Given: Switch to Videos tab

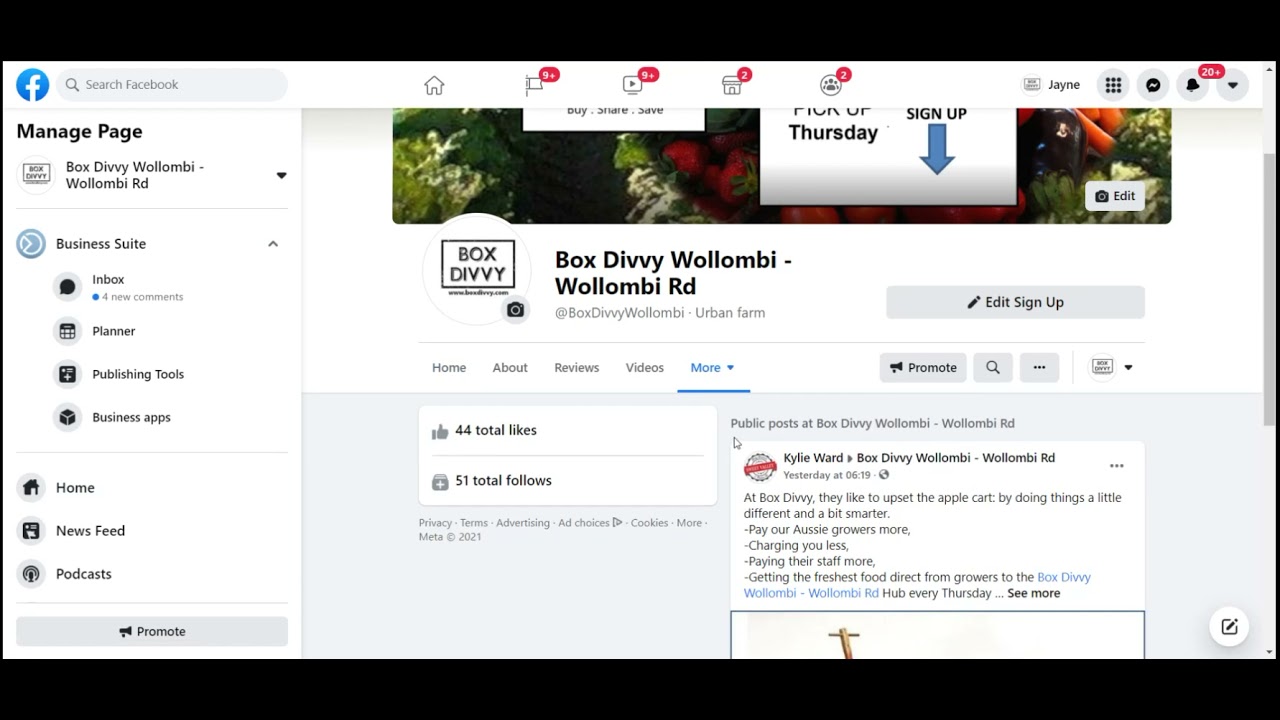Looking at the screenshot, I should (645, 368).
